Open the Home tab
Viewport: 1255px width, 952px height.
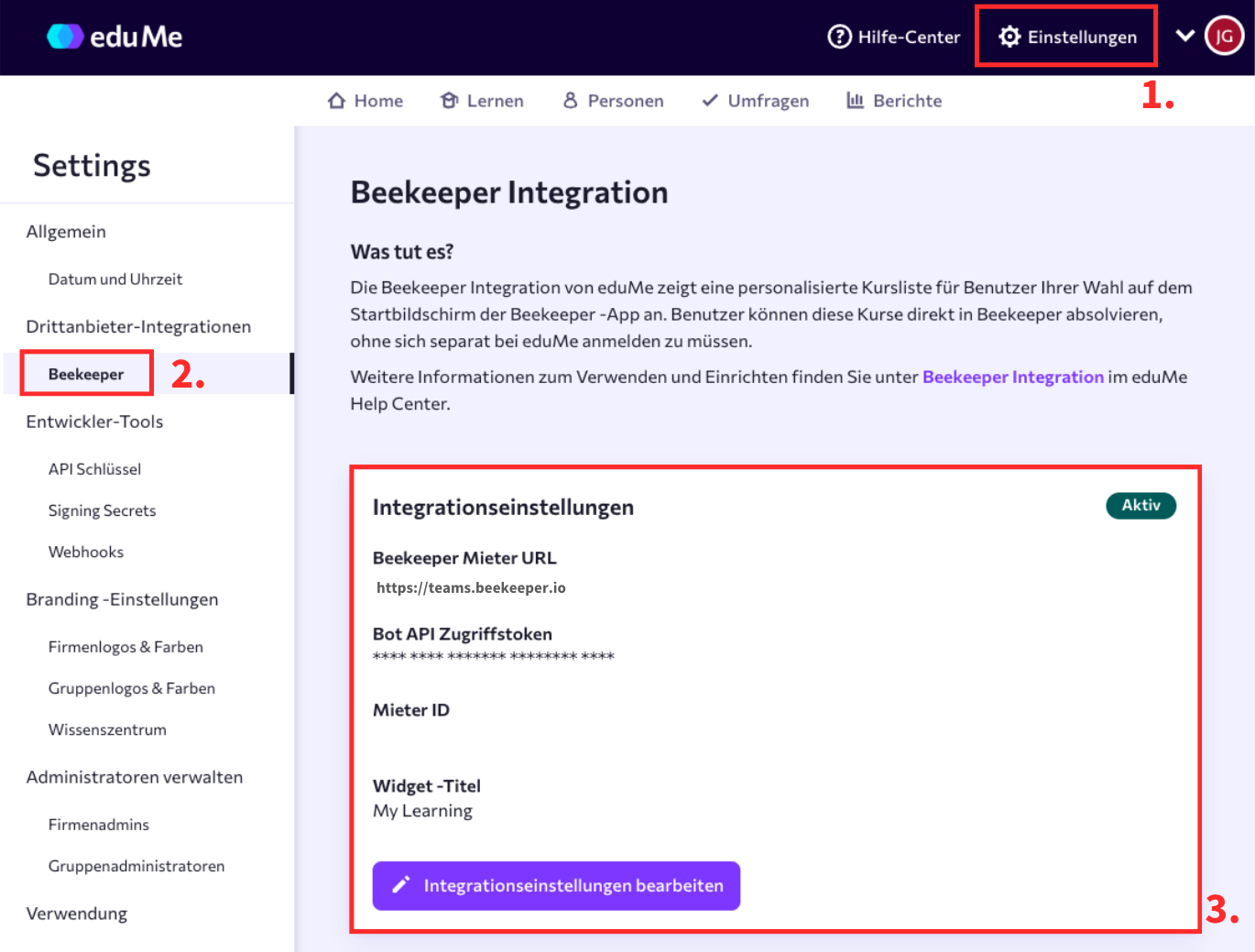click(366, 101)
